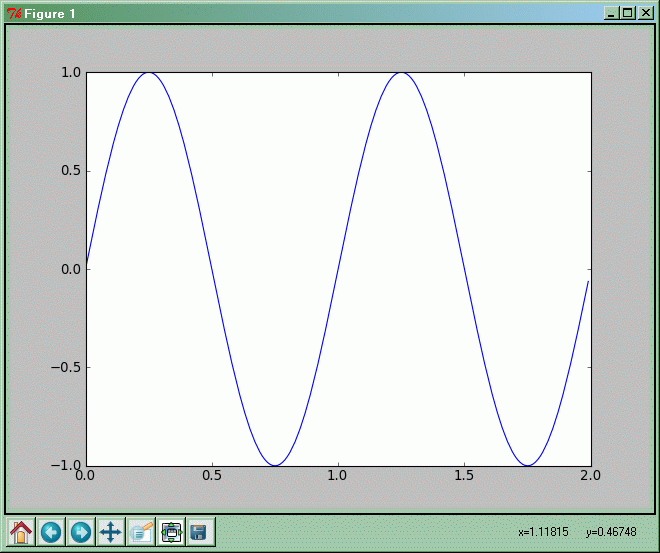Click the x=1.11815 coordinate readout

543,533
